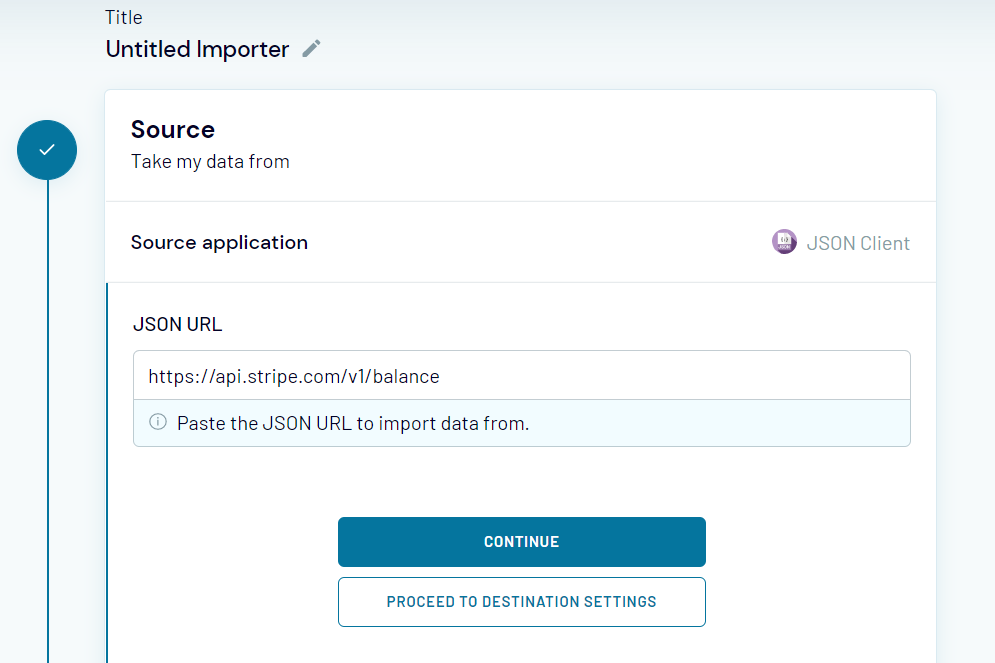This screenshot has width=995, height=663.
Task: Click the completed Source step checkmark circle
Action: click(47, 150)
